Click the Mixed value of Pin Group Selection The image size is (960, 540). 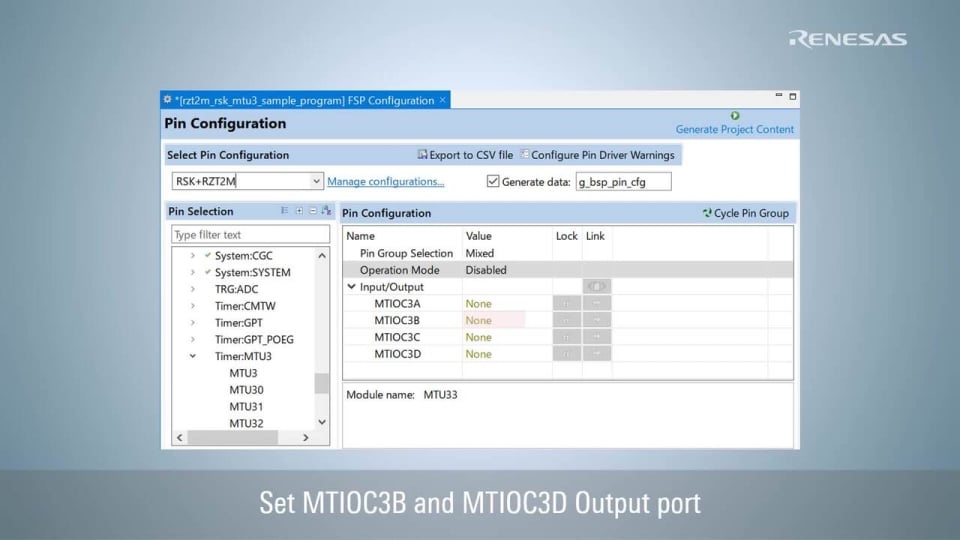[x=479, y=253]
